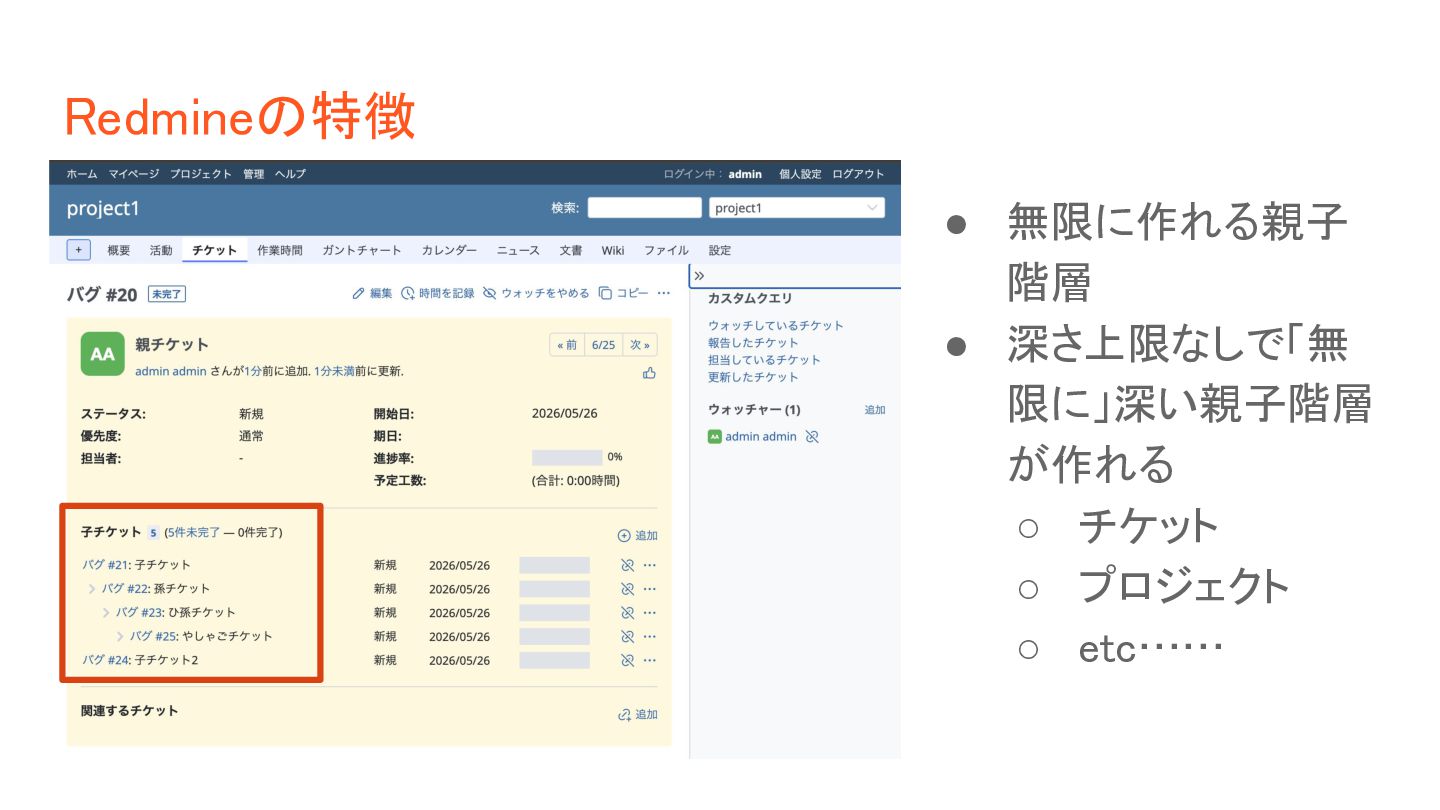1440x810 pixels.
Task: Open the Wiki tab
Action: point(613,251)
